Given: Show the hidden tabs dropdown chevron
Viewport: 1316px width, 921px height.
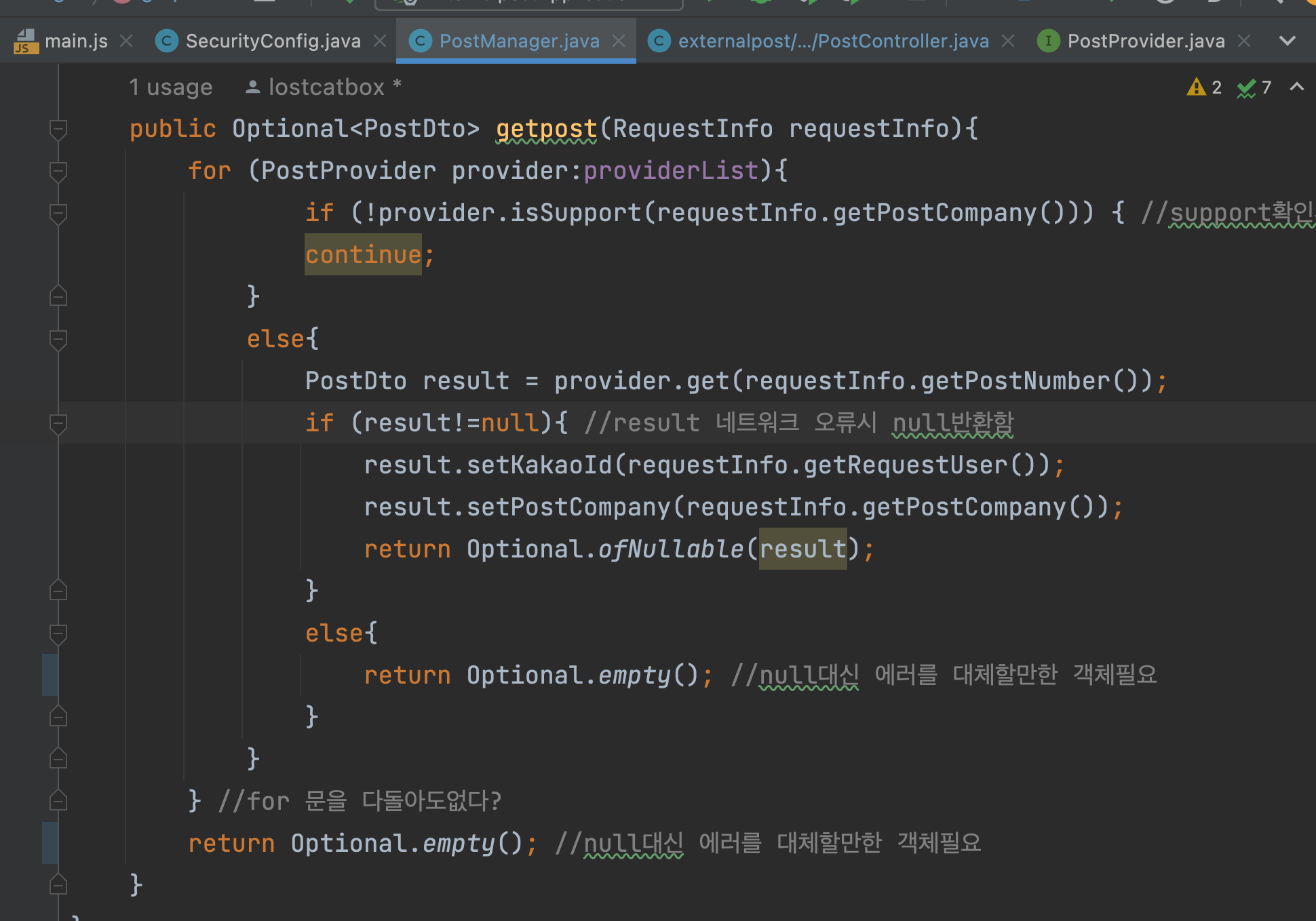Looking at the screenshot, I should pos(1287,41).
